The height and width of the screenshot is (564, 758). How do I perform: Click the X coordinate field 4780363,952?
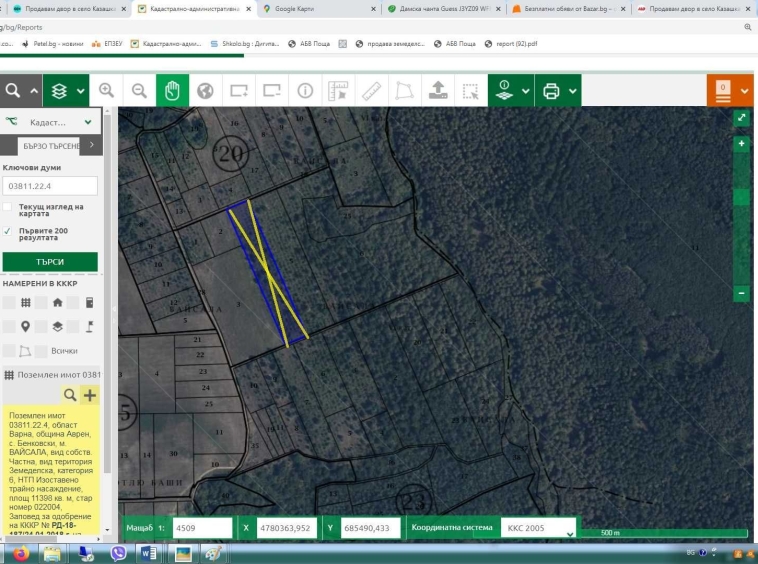tap(286, 528)
